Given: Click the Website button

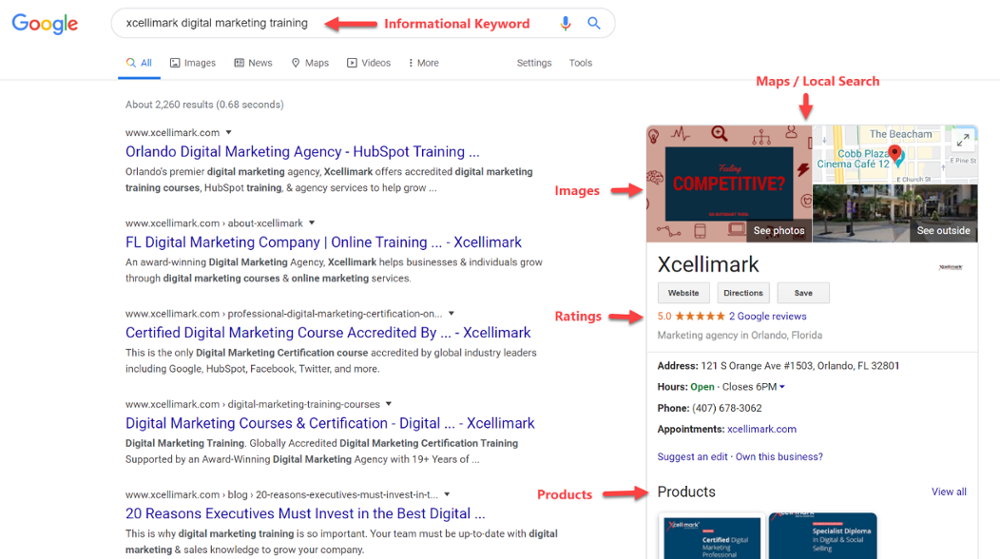Looking at the screenshot, I should pyautogui.click(x=683, y=293).
